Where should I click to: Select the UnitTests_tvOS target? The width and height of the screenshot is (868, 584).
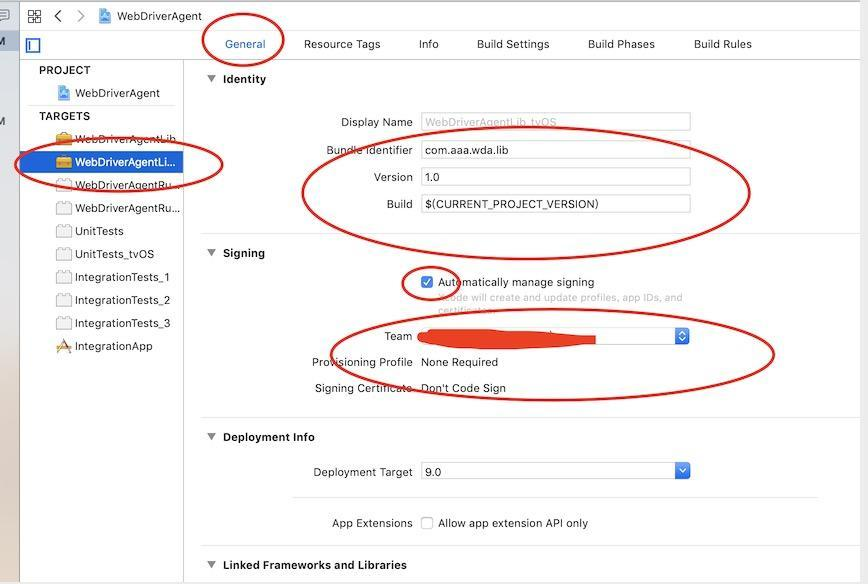coord(104,254)
